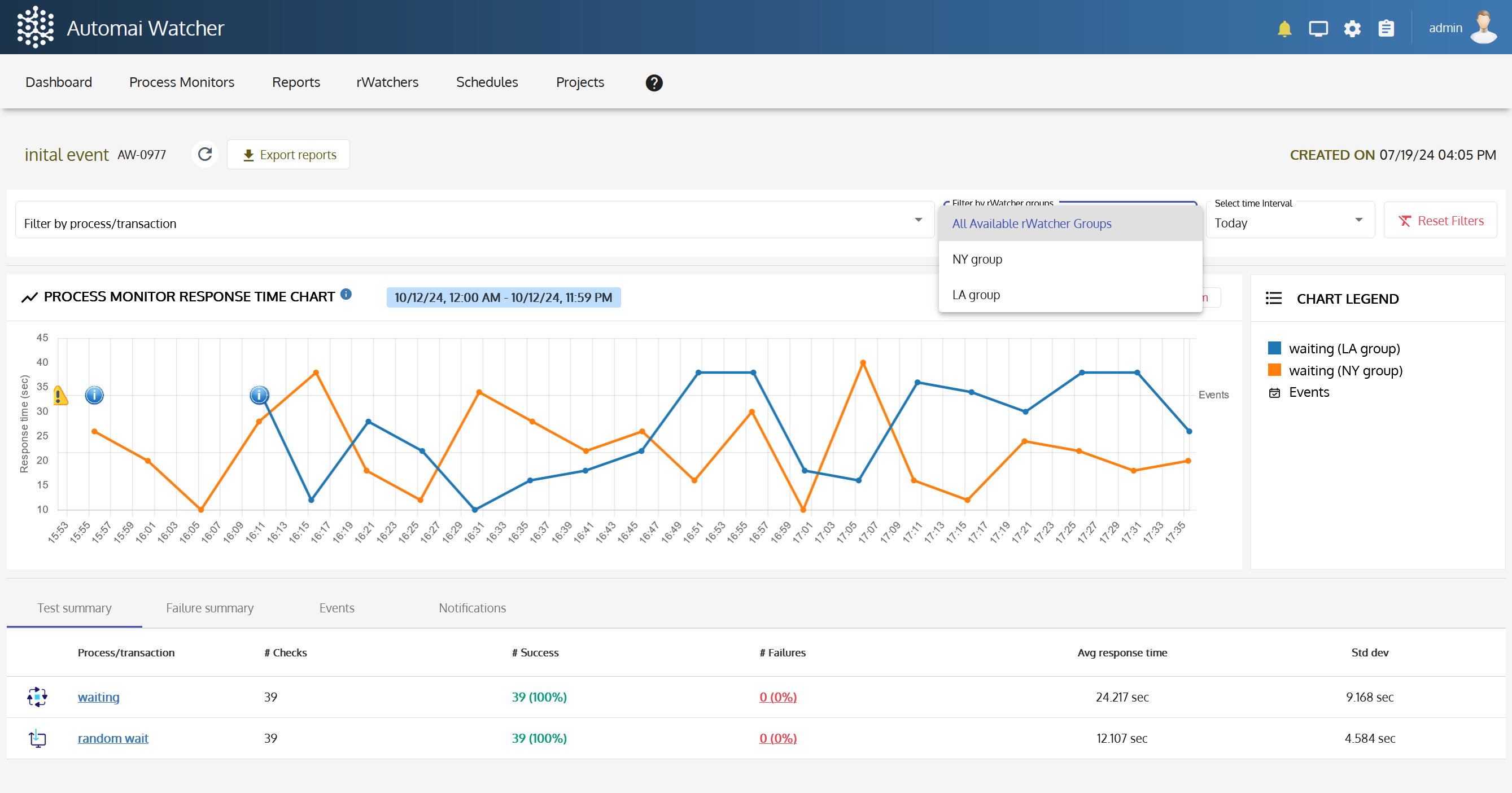Click the random wait transaction icon
Image resolution: width=1512 pixels, height=793 pixels.
[37, 738]
